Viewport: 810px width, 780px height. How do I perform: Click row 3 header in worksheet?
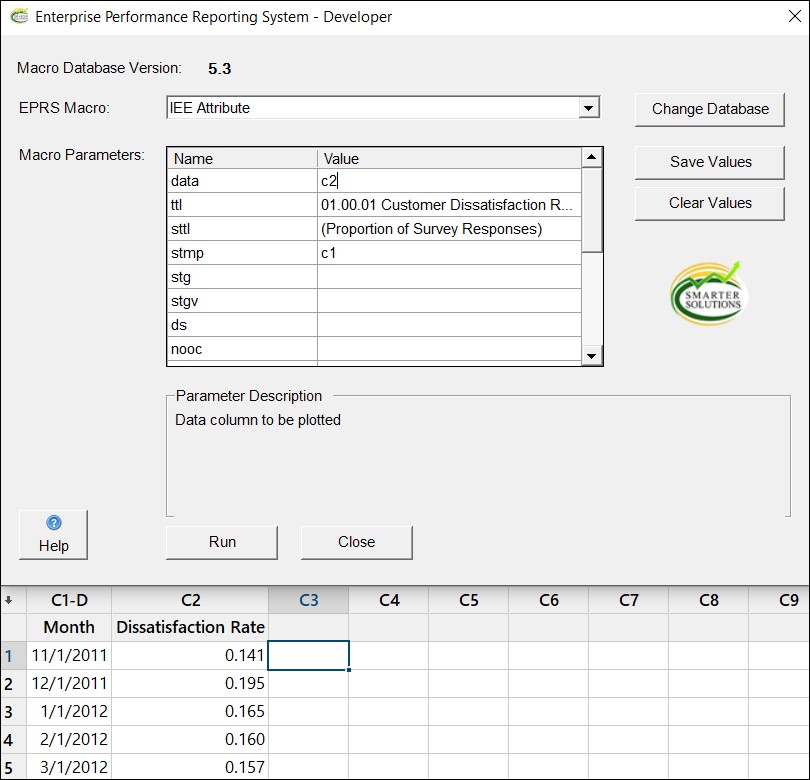tap(9, 712)
